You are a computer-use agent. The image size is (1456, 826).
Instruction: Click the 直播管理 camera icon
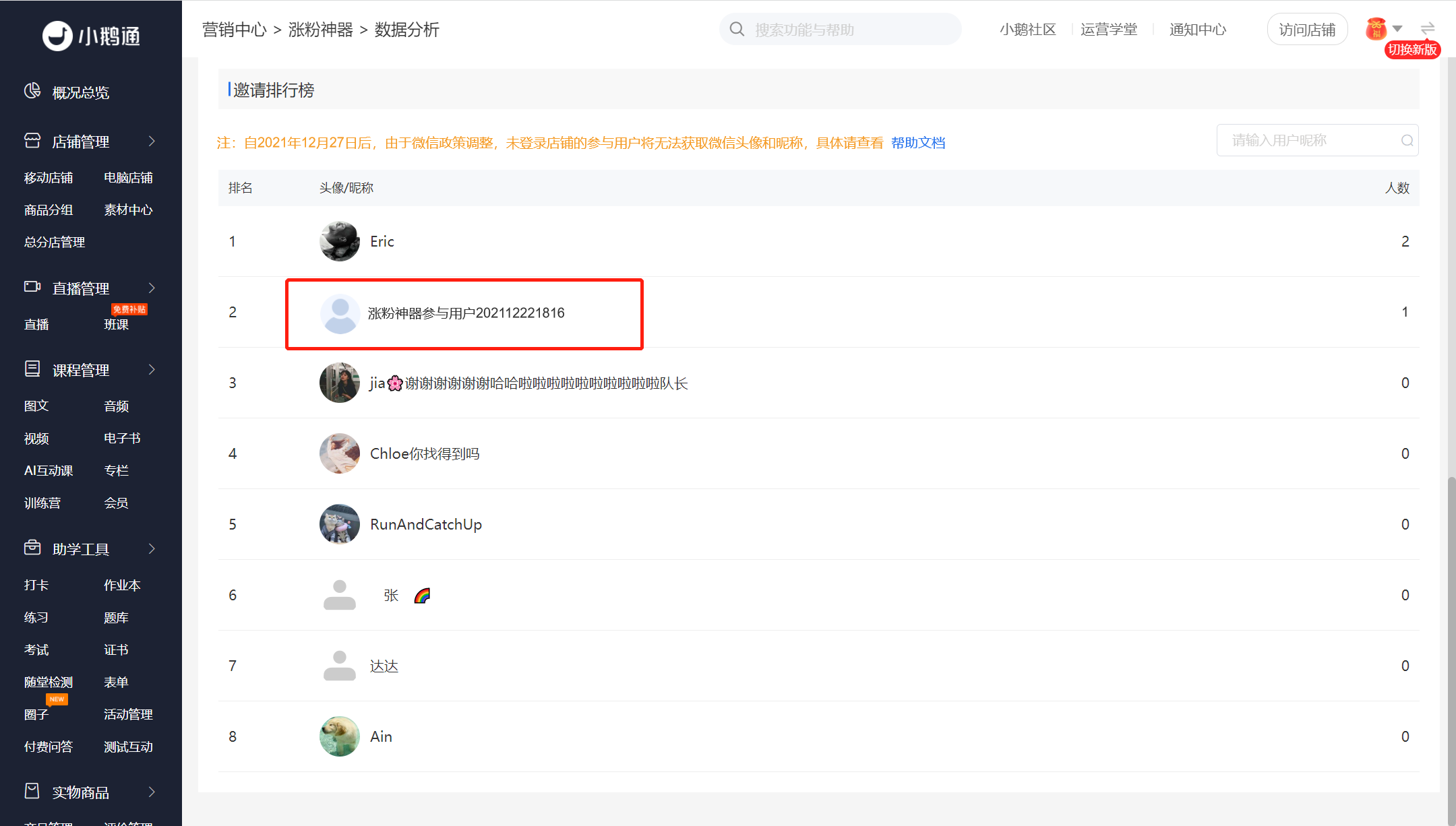tap(32, 287)
